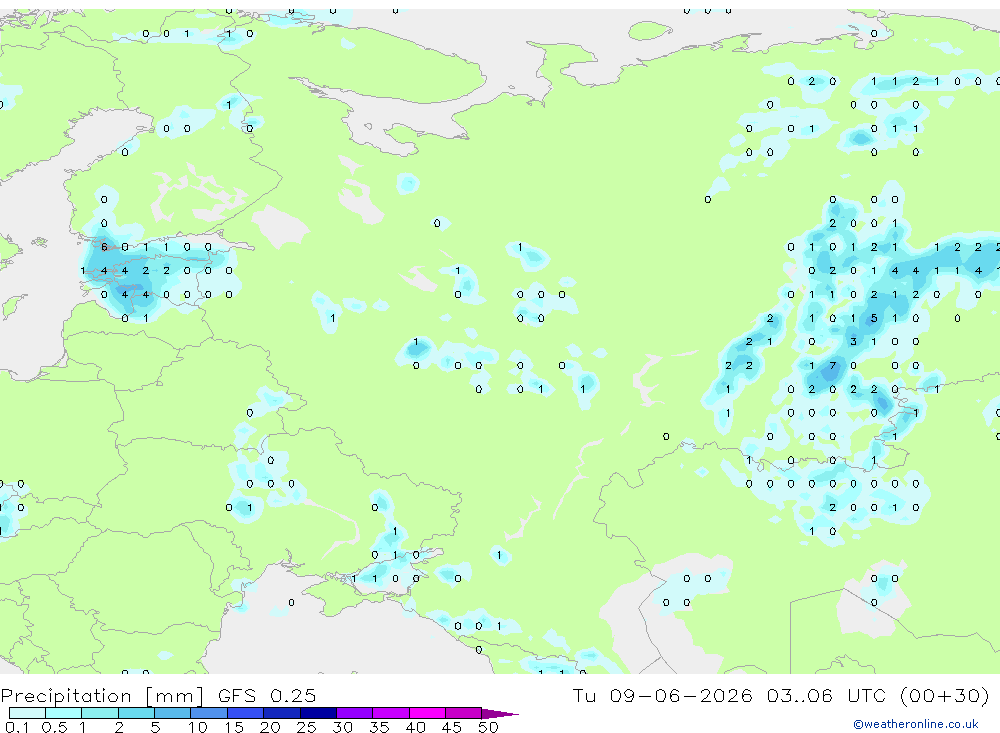
Task: Click the date "Tu 09-06-2026"
Action: coord(662,695)
